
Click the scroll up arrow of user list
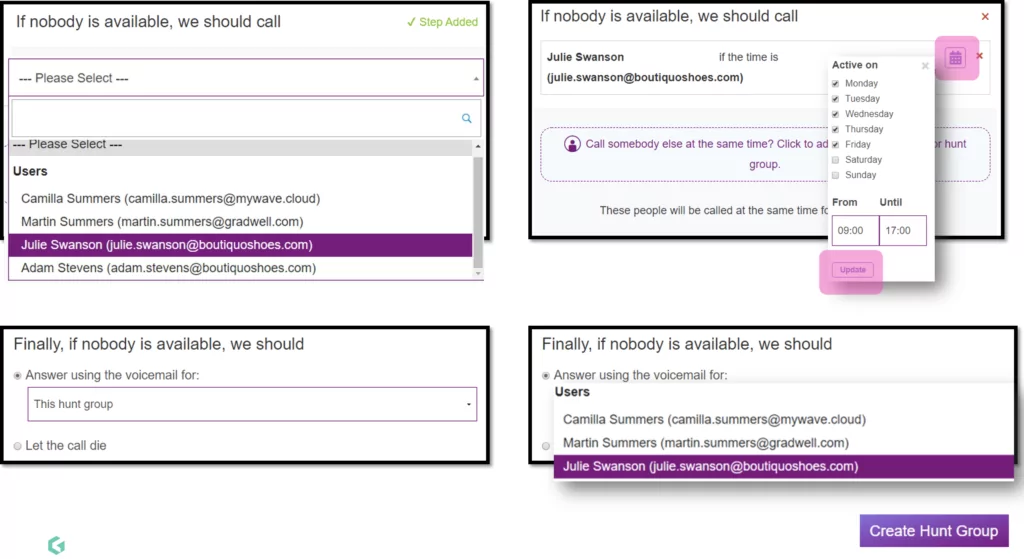click(478, 146)
